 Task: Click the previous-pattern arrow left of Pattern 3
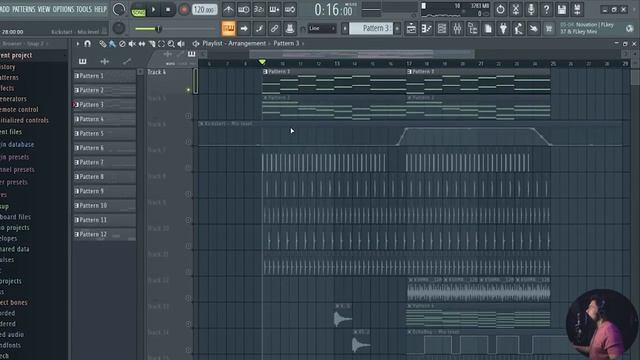tap(345, 29)
